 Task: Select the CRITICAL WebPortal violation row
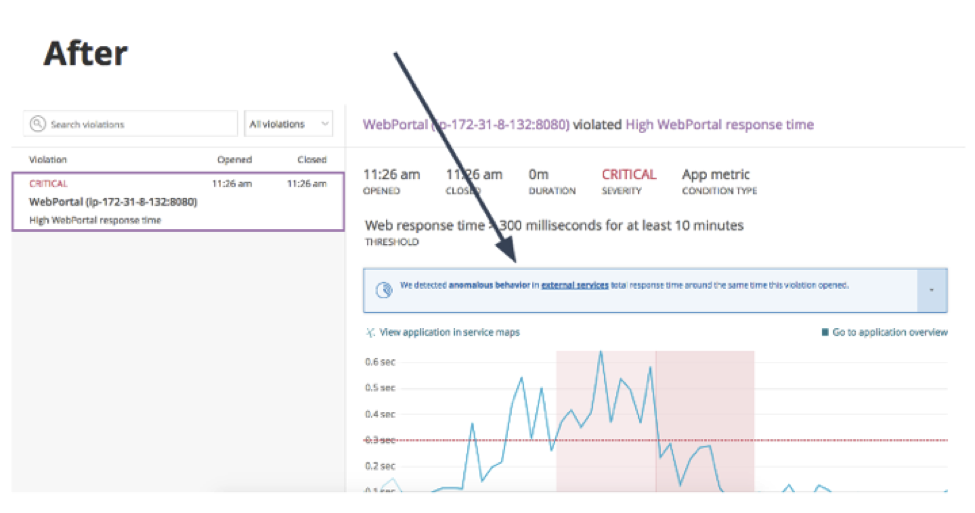point(178,201)
